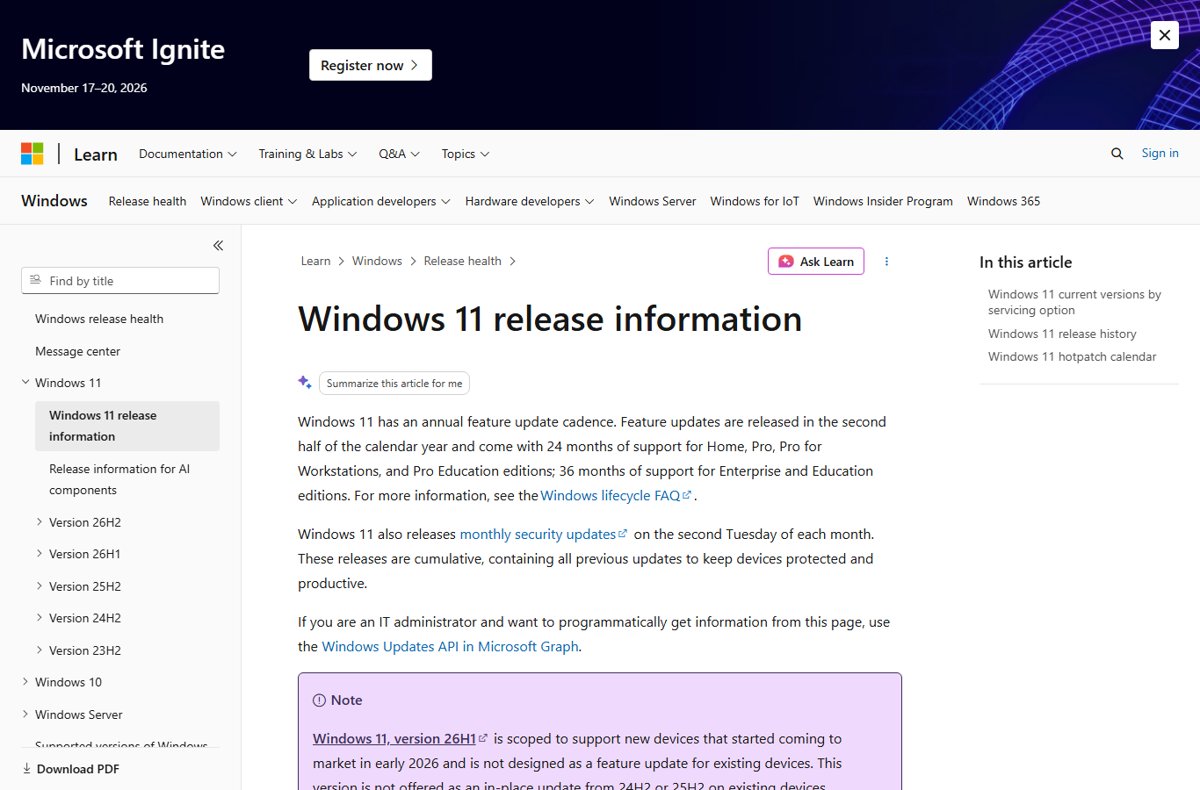1200x790 pixels.
Task: Expand the Application developers dropdown
Action: coord(381,201)
